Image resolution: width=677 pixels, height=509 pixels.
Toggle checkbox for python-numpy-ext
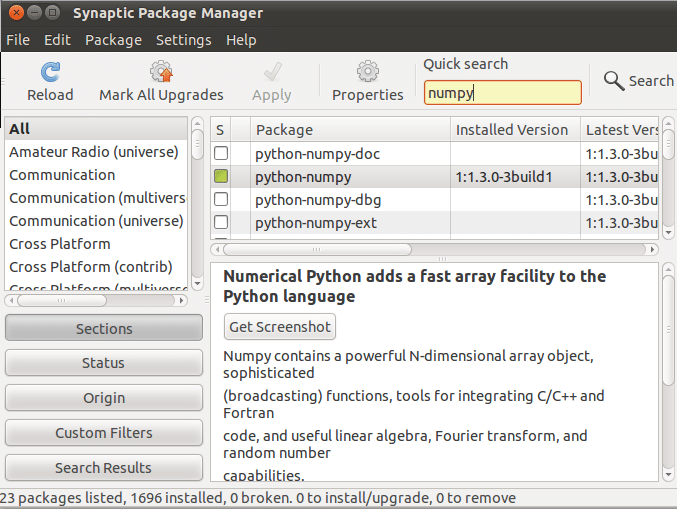(221, 222)
